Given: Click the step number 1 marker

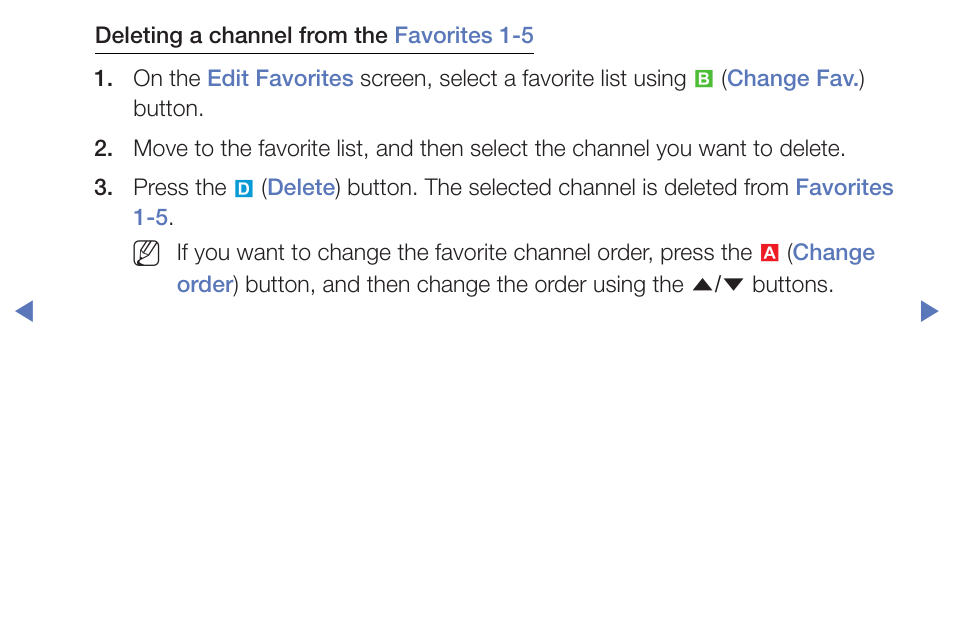Looking at the screenshot, I should (103, 78).
